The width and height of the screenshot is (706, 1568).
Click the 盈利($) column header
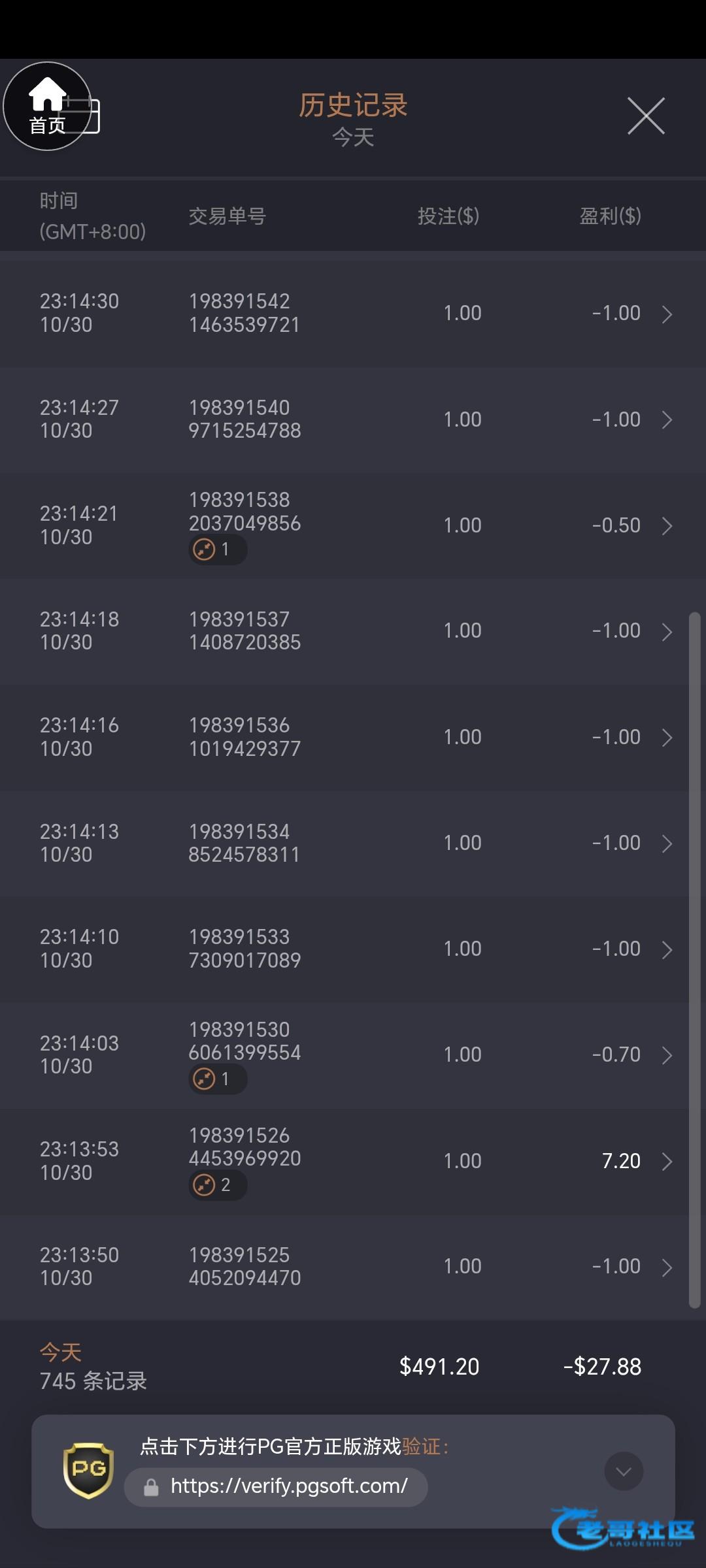[x=610, y=216]
